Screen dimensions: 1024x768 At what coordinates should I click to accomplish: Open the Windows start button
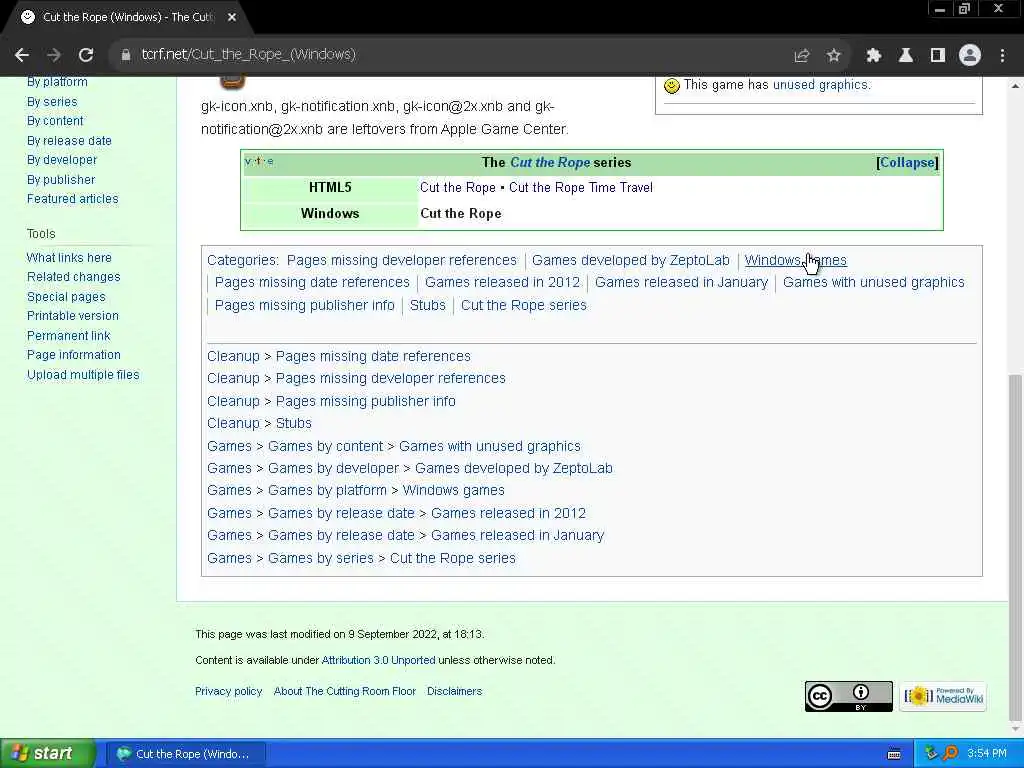(x=47, y=754)
